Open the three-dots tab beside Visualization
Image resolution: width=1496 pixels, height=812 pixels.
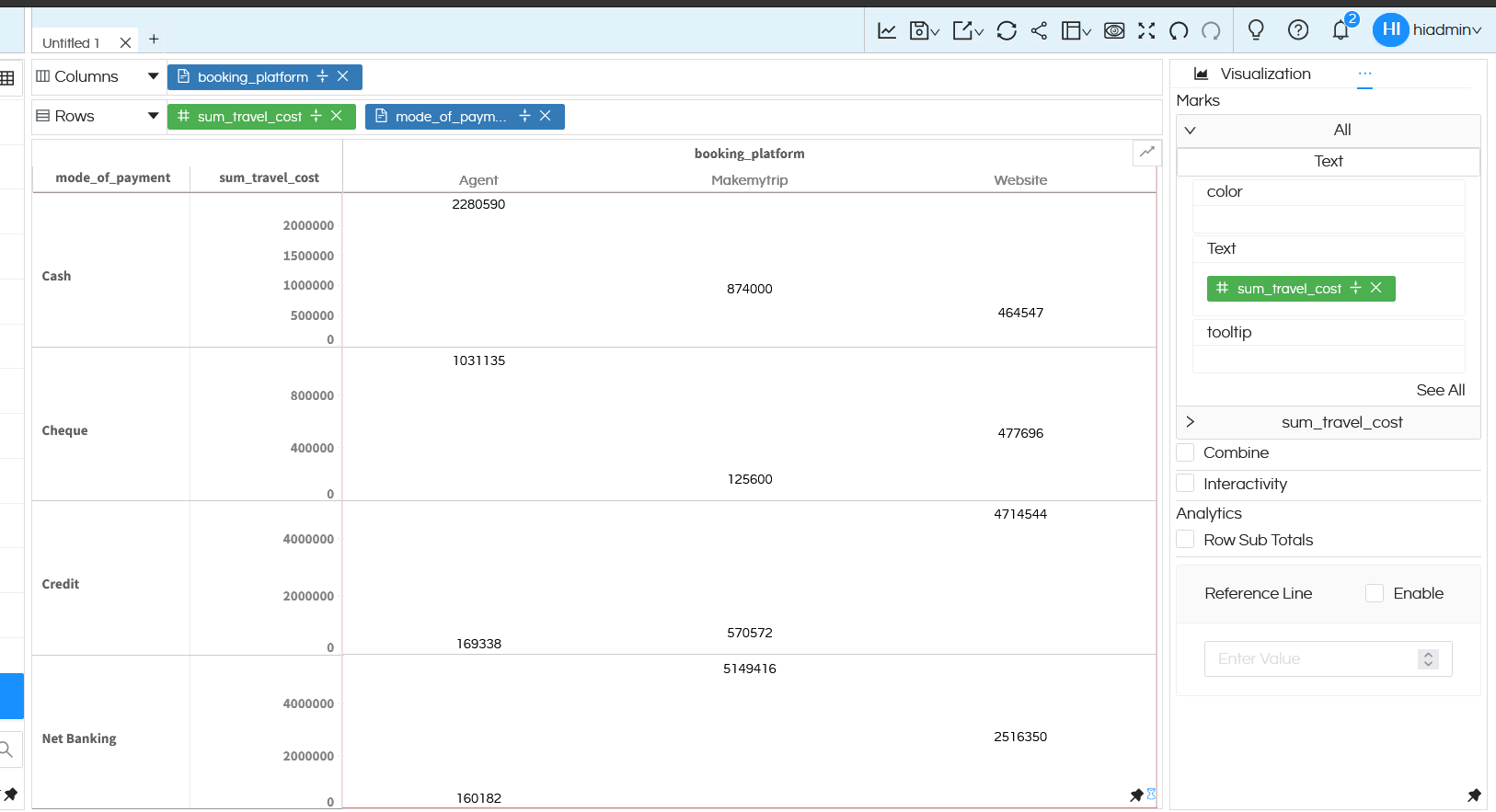(1364, 74)
